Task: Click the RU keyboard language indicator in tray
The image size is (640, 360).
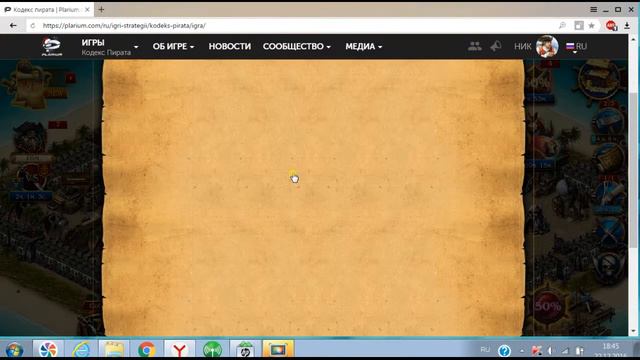Action: point(485,350)
